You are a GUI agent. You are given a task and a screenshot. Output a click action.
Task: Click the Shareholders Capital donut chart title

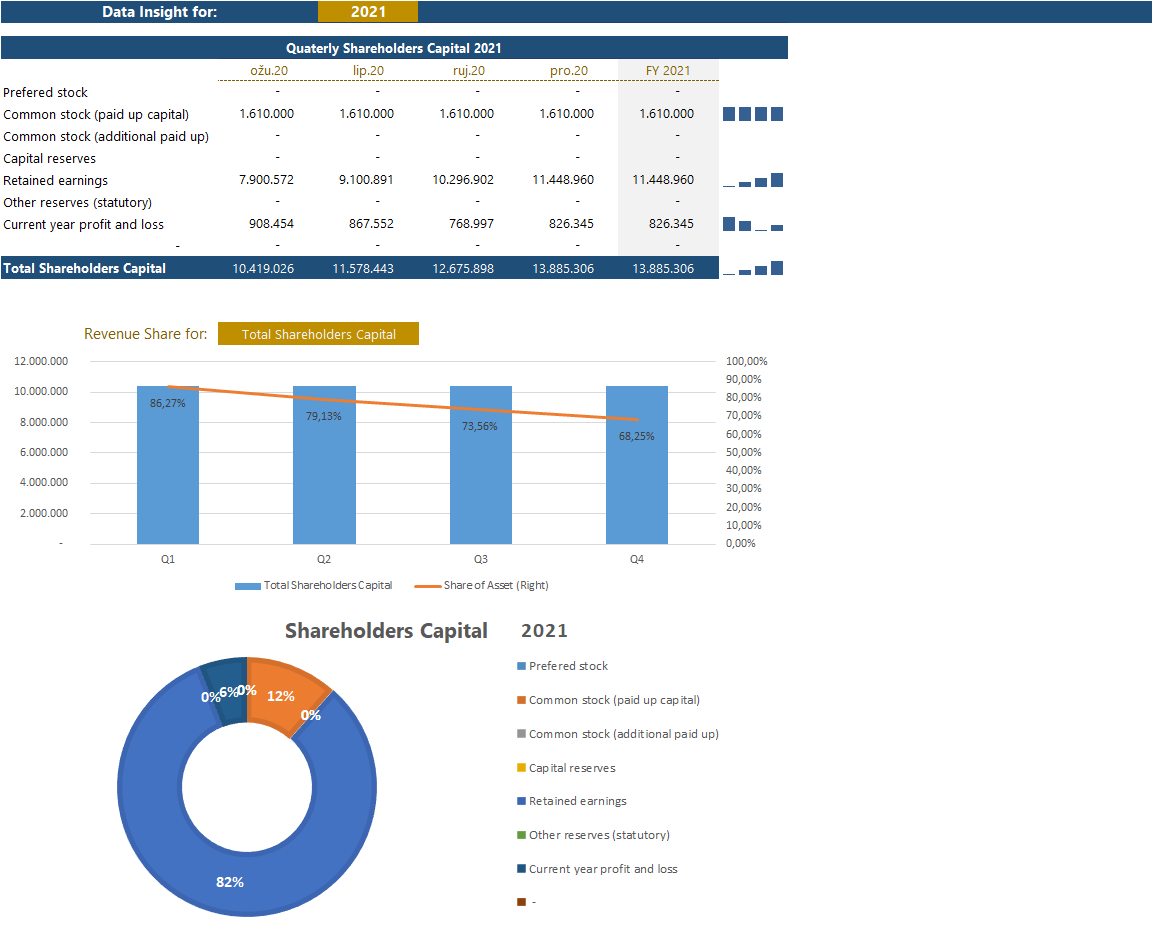click(x=386, y=631)
